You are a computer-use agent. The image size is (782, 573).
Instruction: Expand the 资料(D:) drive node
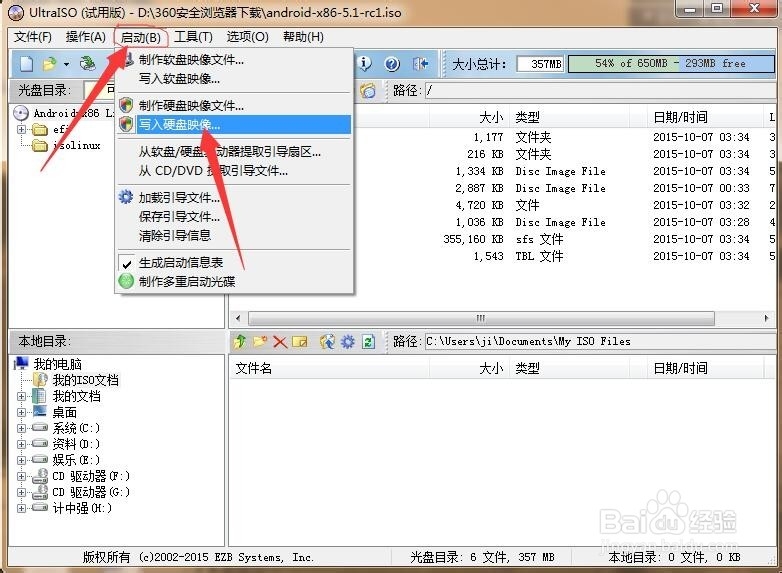[x=21, y=444]
